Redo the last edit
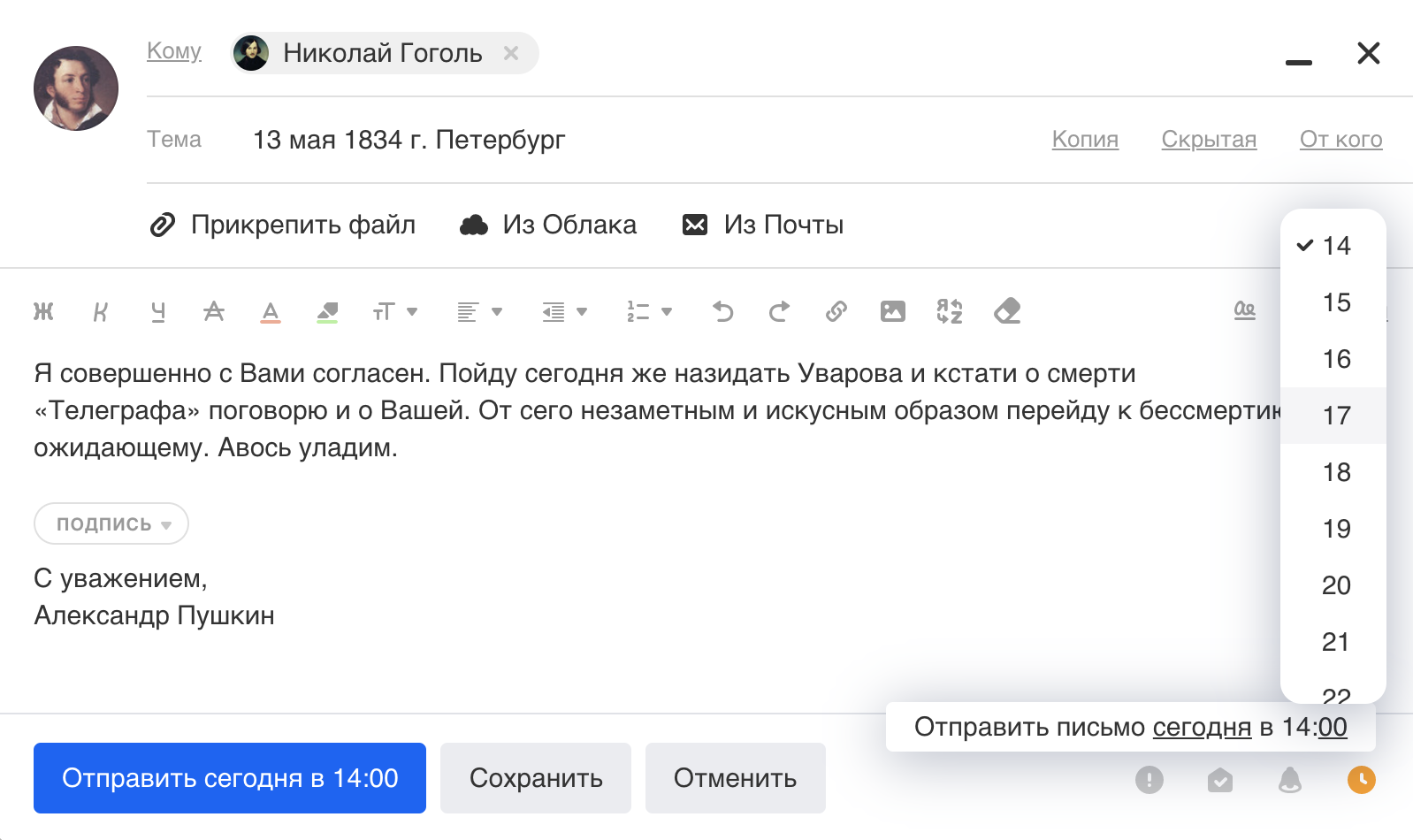Screen dimensions: 1413x840 779,311
